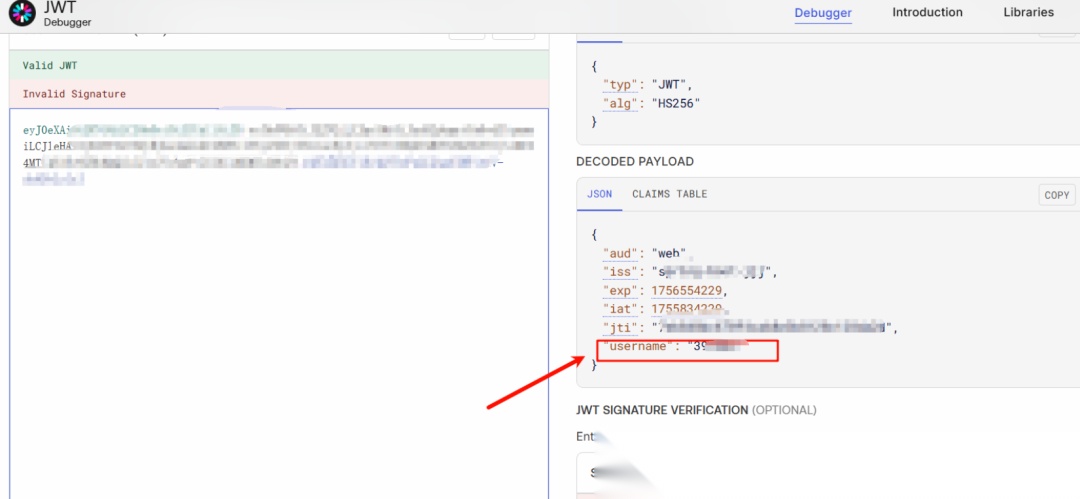Open the Libraries page
1080x499 pixels.
[1028, 12]
